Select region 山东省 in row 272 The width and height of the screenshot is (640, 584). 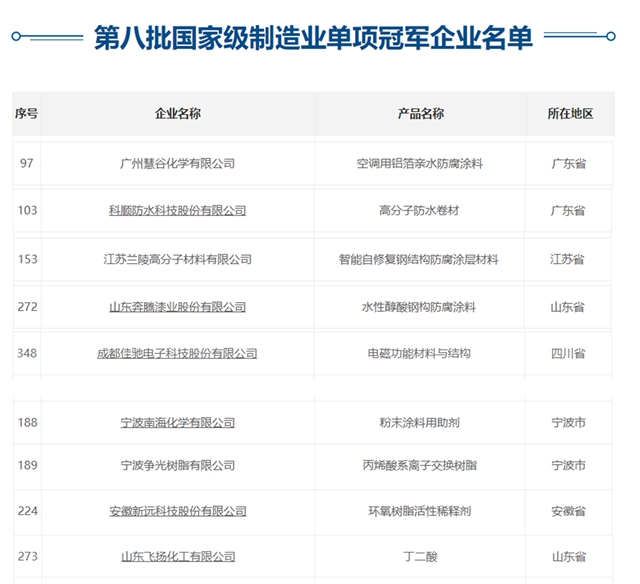[x=567, y=307]
